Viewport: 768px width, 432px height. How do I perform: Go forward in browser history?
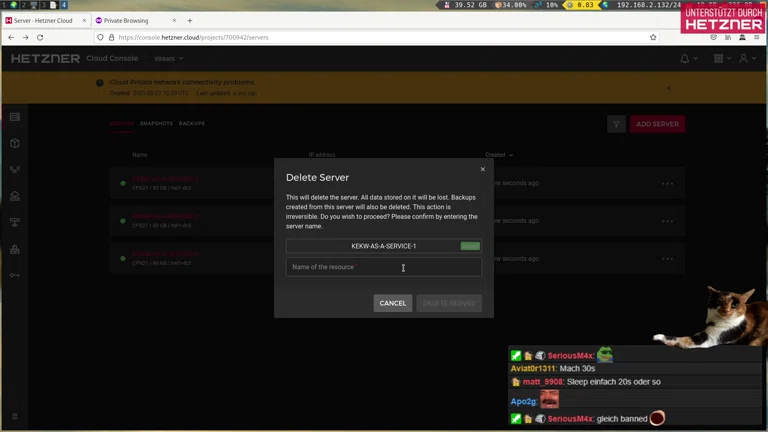point(25,37)
